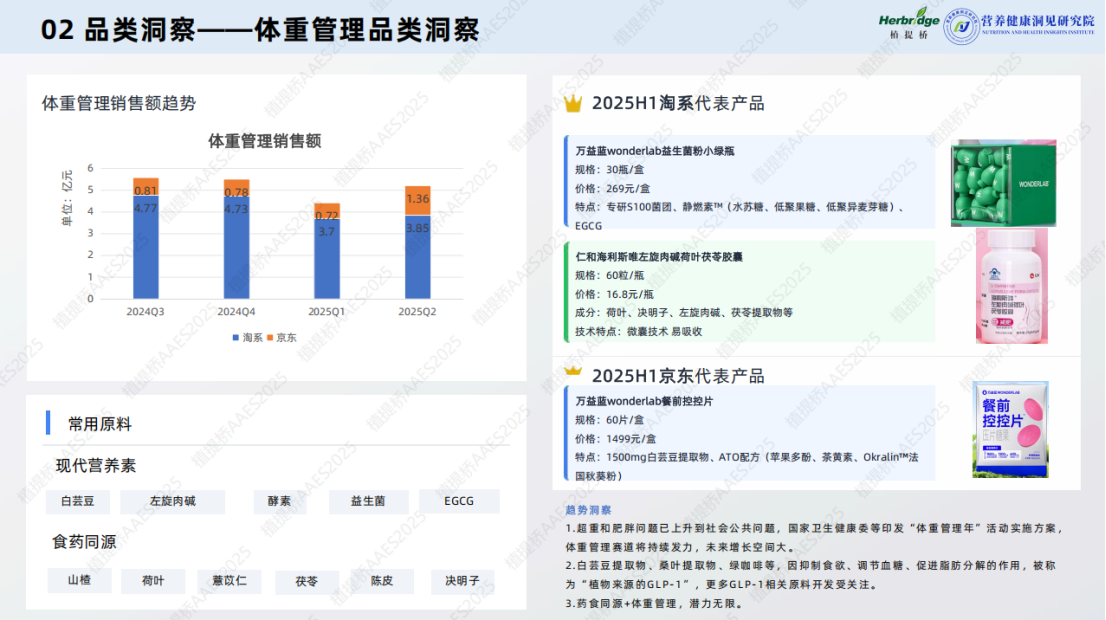
Task: Click the orange 1.36 segment for 2025Q2
Action: (x=417, y=200)
